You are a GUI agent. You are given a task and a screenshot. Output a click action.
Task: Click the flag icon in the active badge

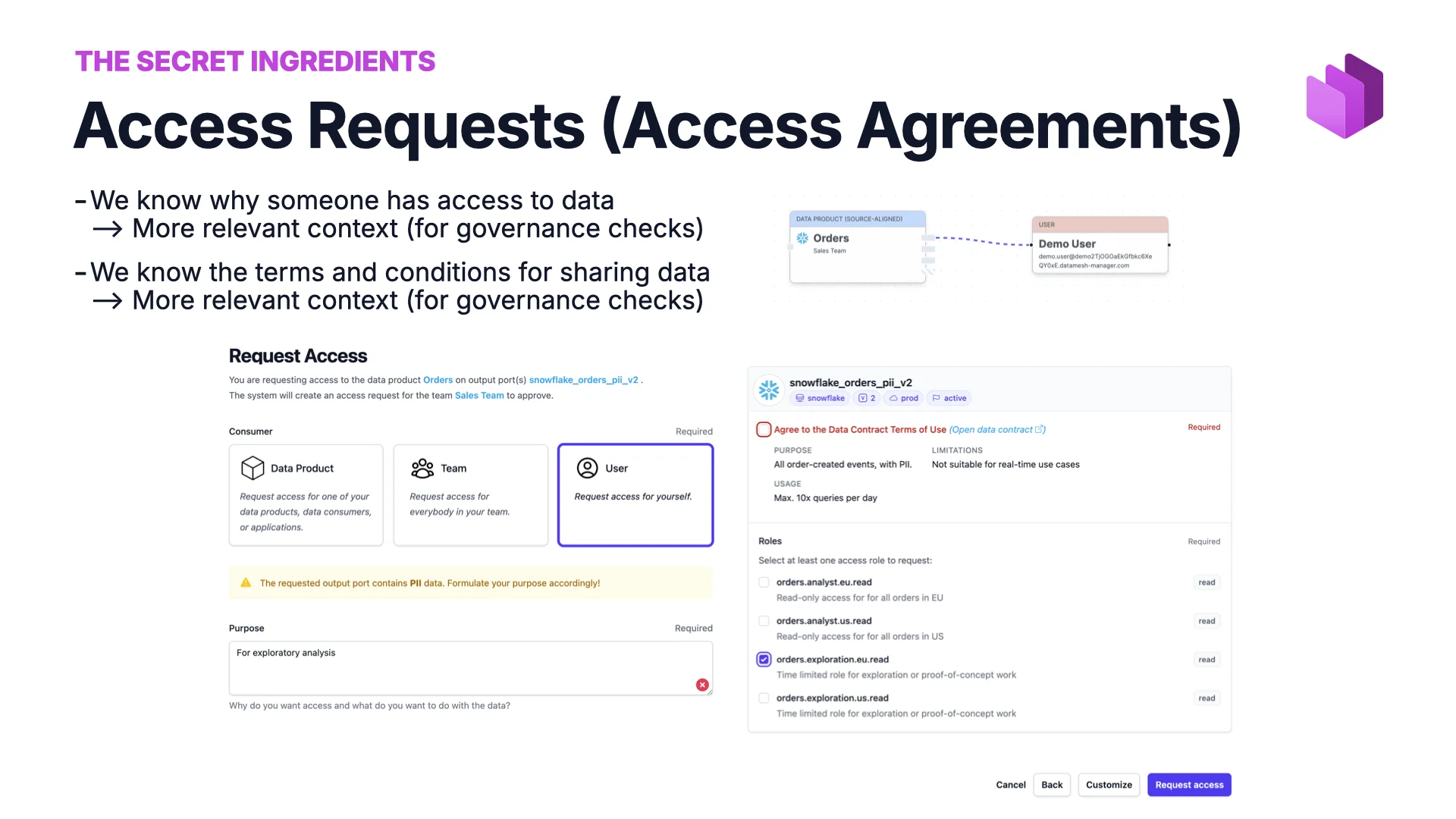pos(935,397)
